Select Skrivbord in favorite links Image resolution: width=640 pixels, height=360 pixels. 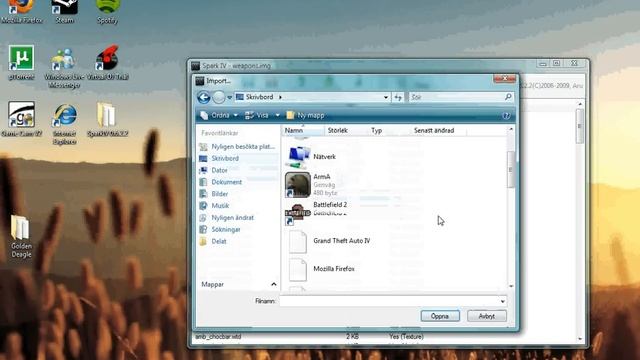[220, 158]
